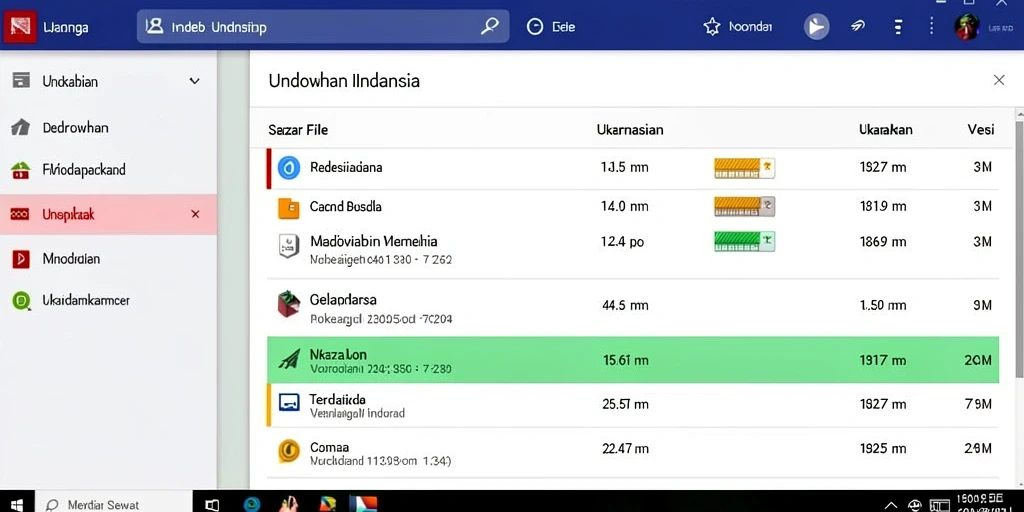Close the Undowhan IIndansia panel
This screenshot has height=512, width=1024.
click(x=999, y=80)
